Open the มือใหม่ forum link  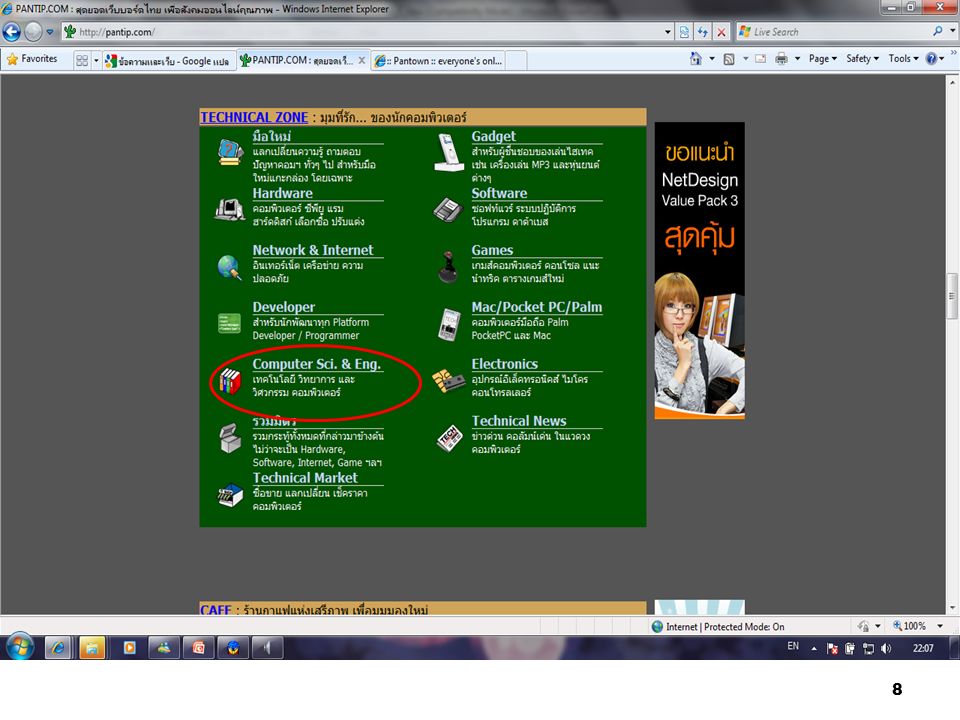[x=272, y=136]
